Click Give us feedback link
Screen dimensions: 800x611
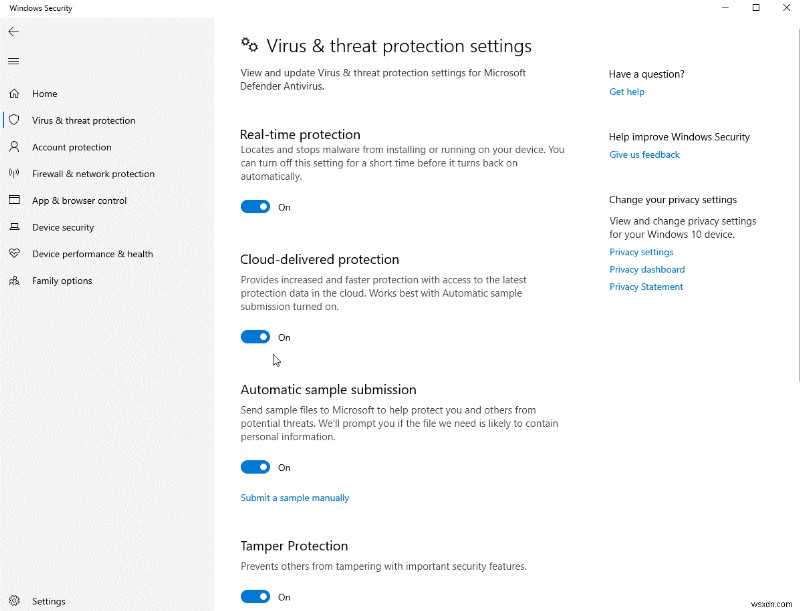pyautogui.click(x=644, y=155)
